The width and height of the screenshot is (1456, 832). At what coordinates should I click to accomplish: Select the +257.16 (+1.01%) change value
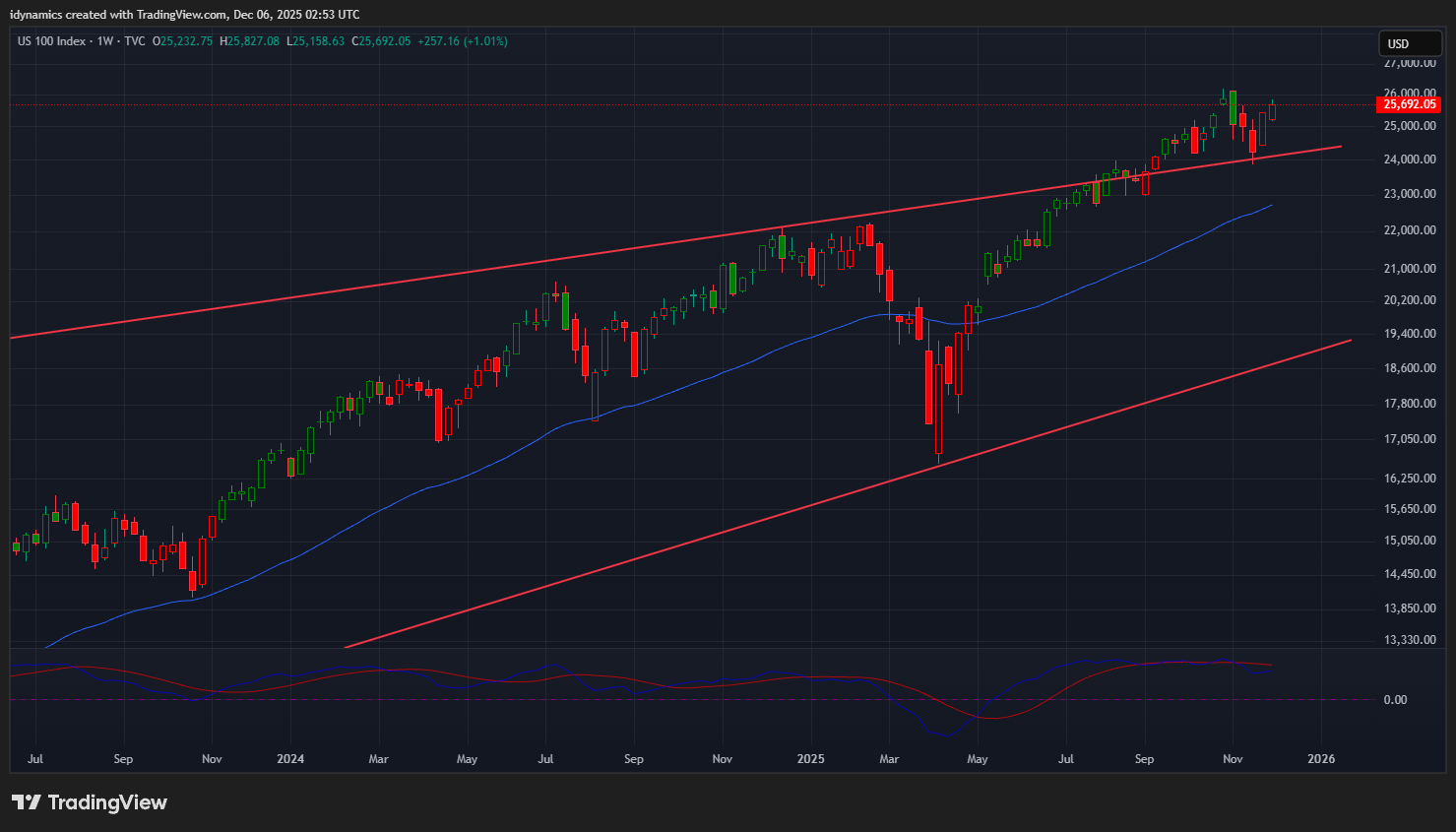tap(463, 41)
